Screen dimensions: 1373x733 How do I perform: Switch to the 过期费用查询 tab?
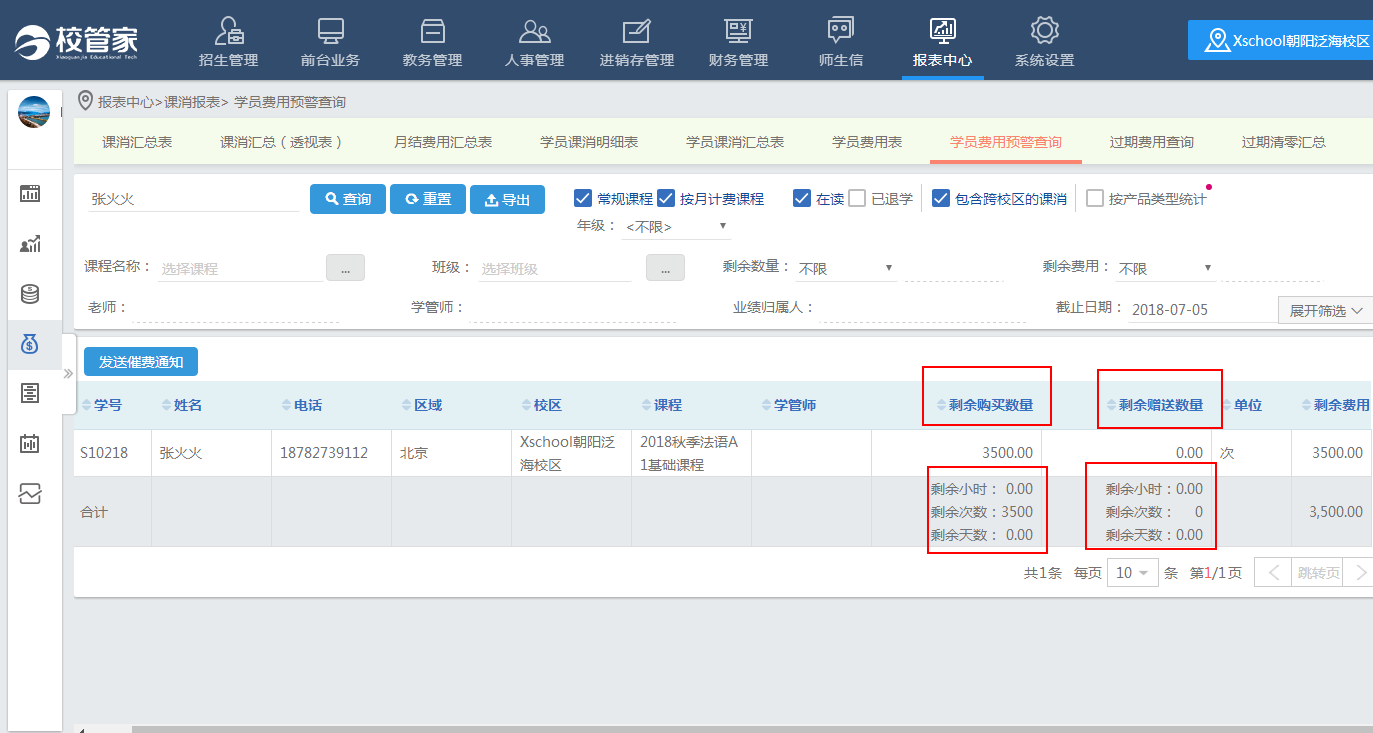coord(1151,142)
